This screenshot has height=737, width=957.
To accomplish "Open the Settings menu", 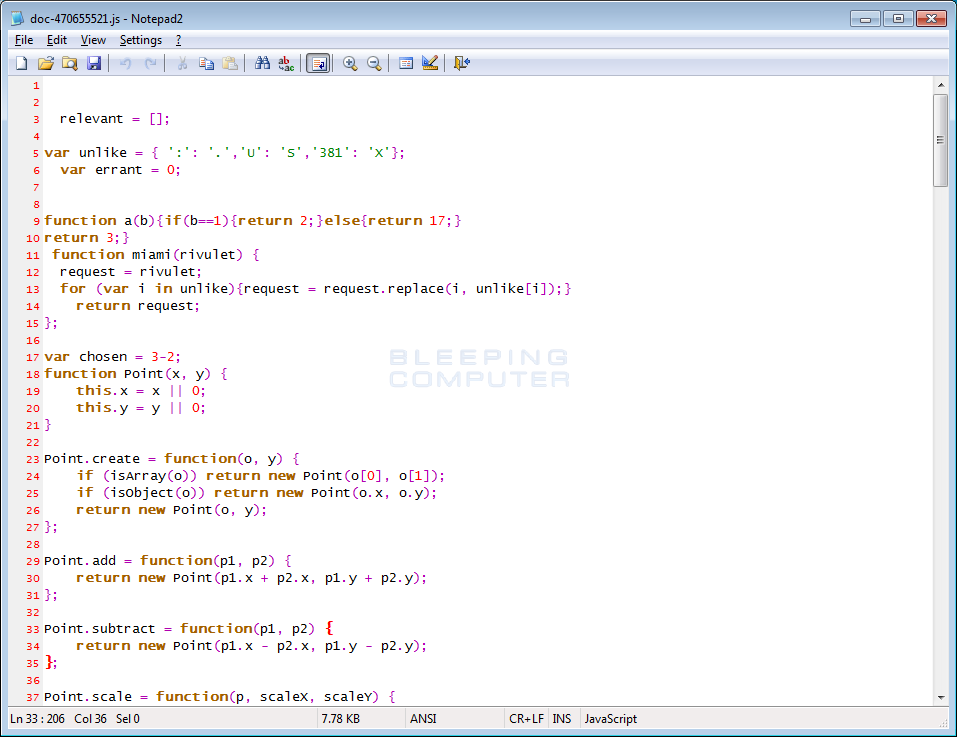I will point(140,40).
